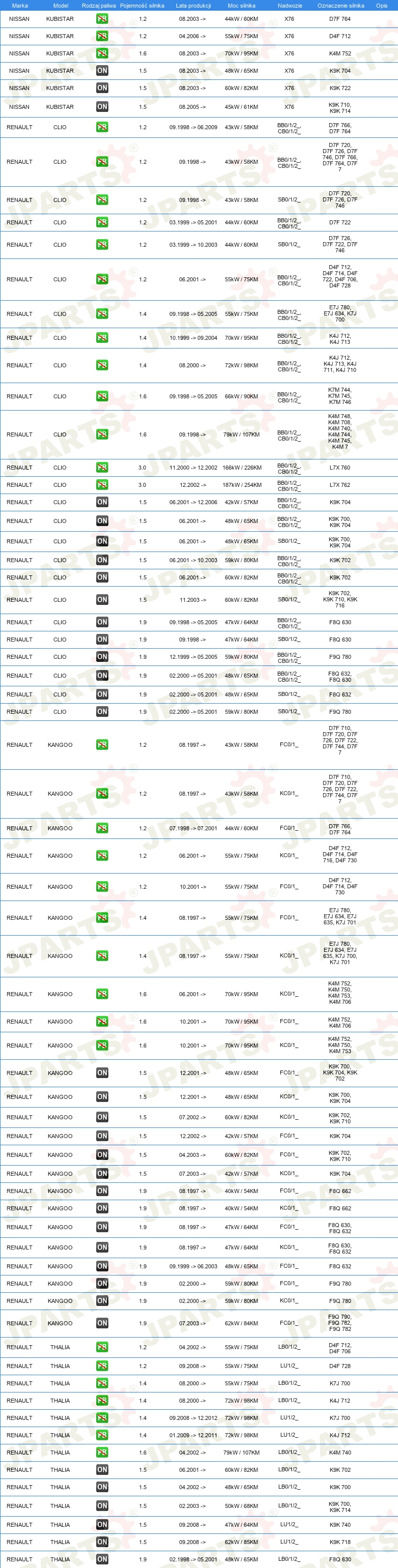
Task: Click the Pojemność silnika column header
Action: coord(142,6)
